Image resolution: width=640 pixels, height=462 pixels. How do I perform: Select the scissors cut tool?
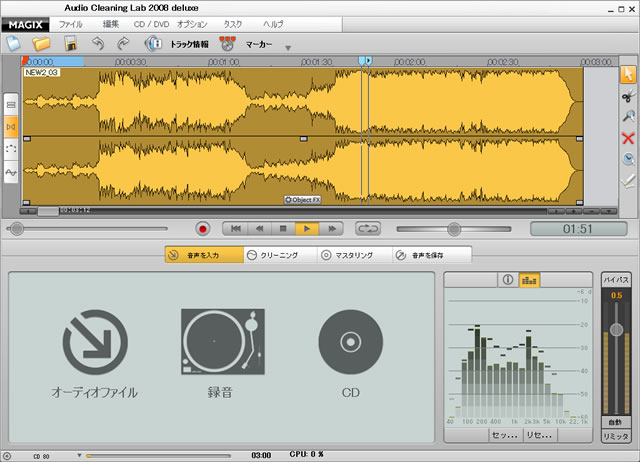[x=627, y=95]
